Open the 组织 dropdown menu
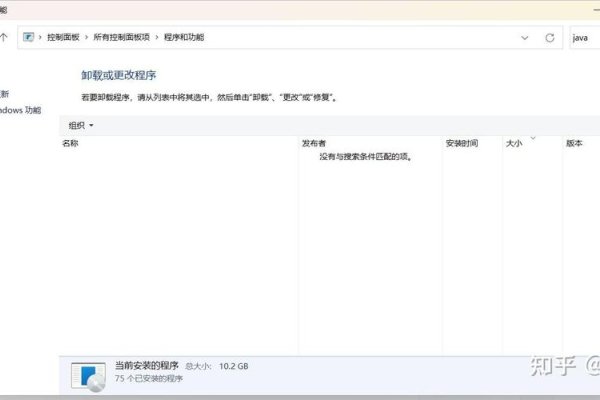 (x=81, y=125)
